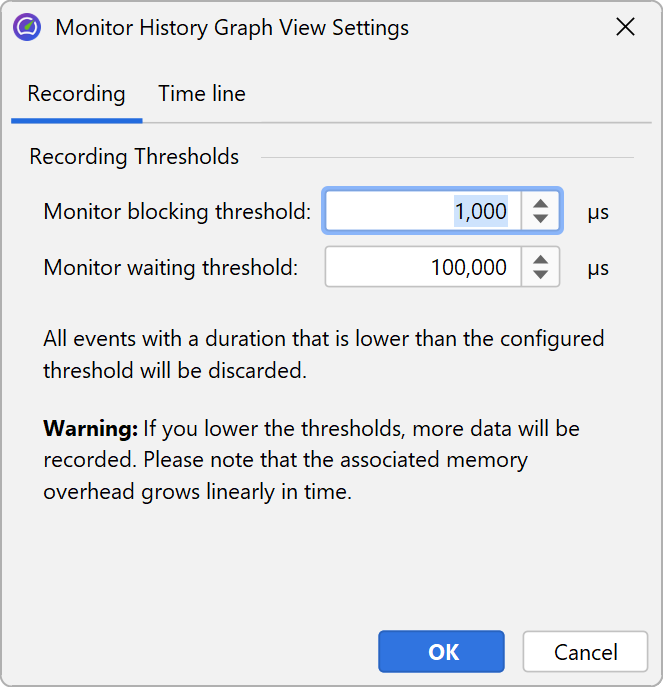This screenshot has width=663, height=687.
Task: Switch to the Recording tab
Action: pyautogui.click(x=76, y=94)
